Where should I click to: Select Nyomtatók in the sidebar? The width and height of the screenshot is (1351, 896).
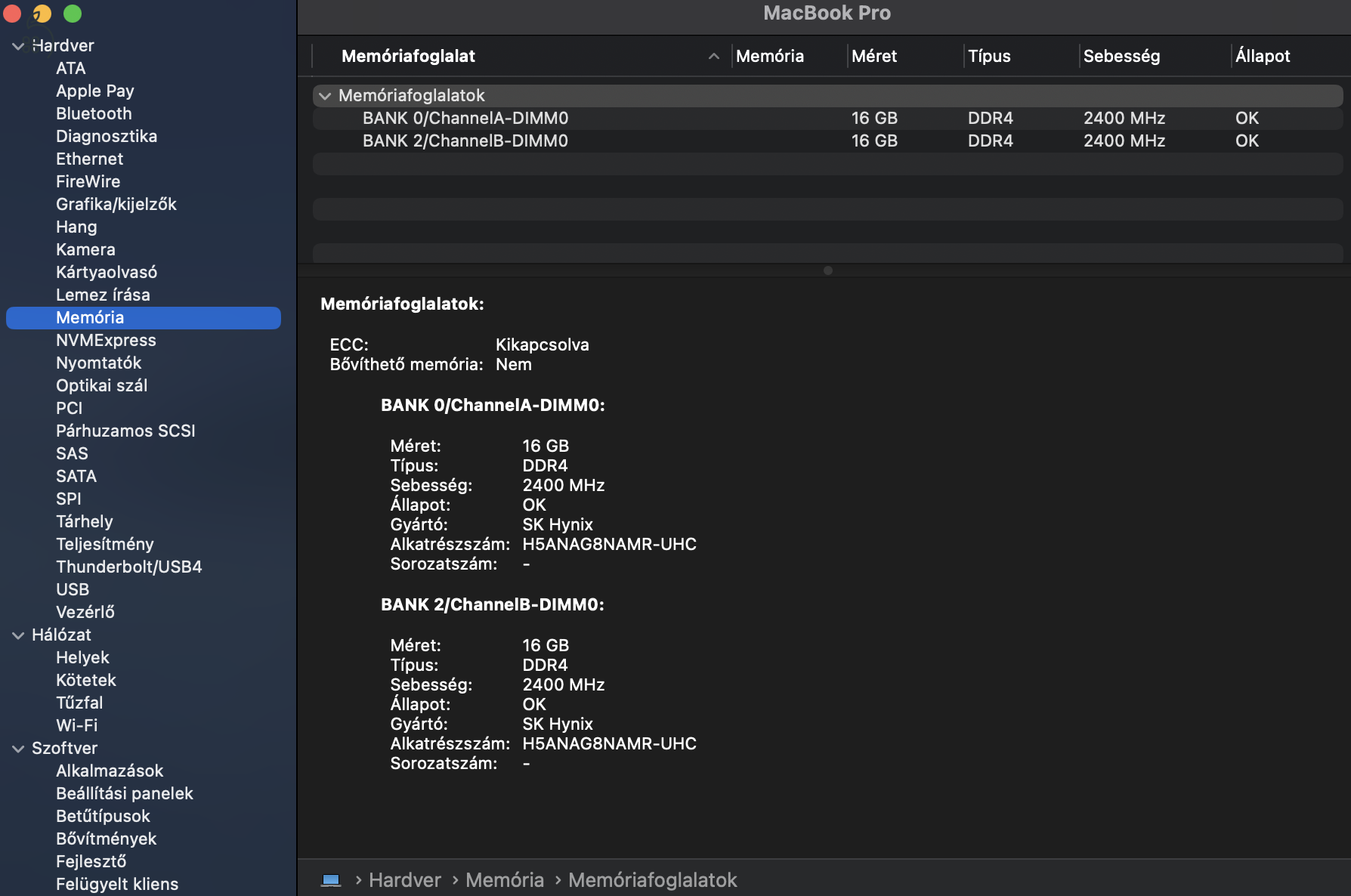pyautogui.click(x=98, y=363)
